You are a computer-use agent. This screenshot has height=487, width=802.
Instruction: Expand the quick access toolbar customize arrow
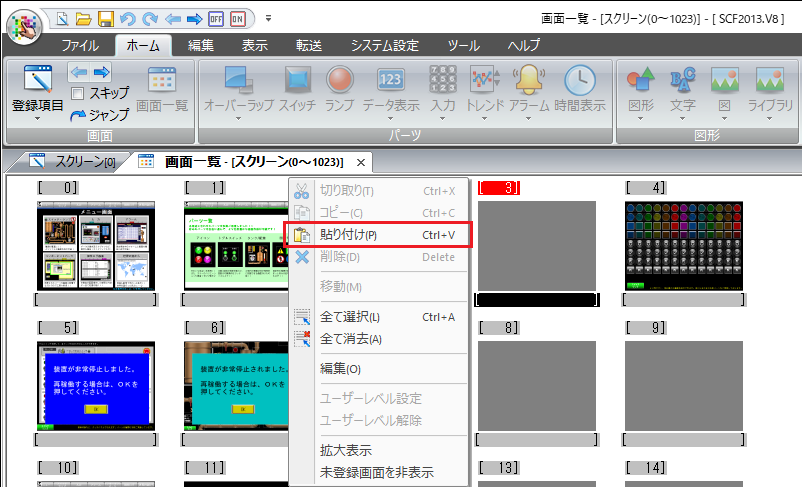click(x=268, y=18)
